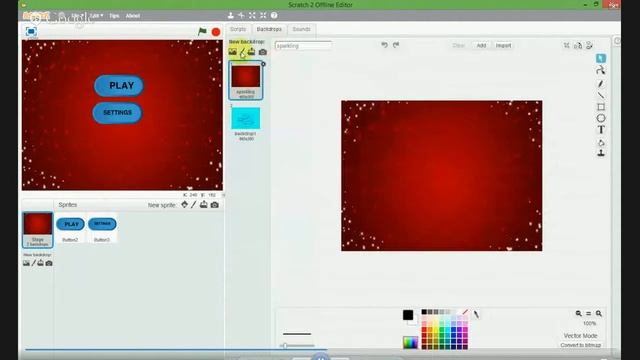Image resolution: width=640 pixels, height=360 pixels.
Task: Click the Delete scissors in top toolbar
Action: tap(241, 16)
